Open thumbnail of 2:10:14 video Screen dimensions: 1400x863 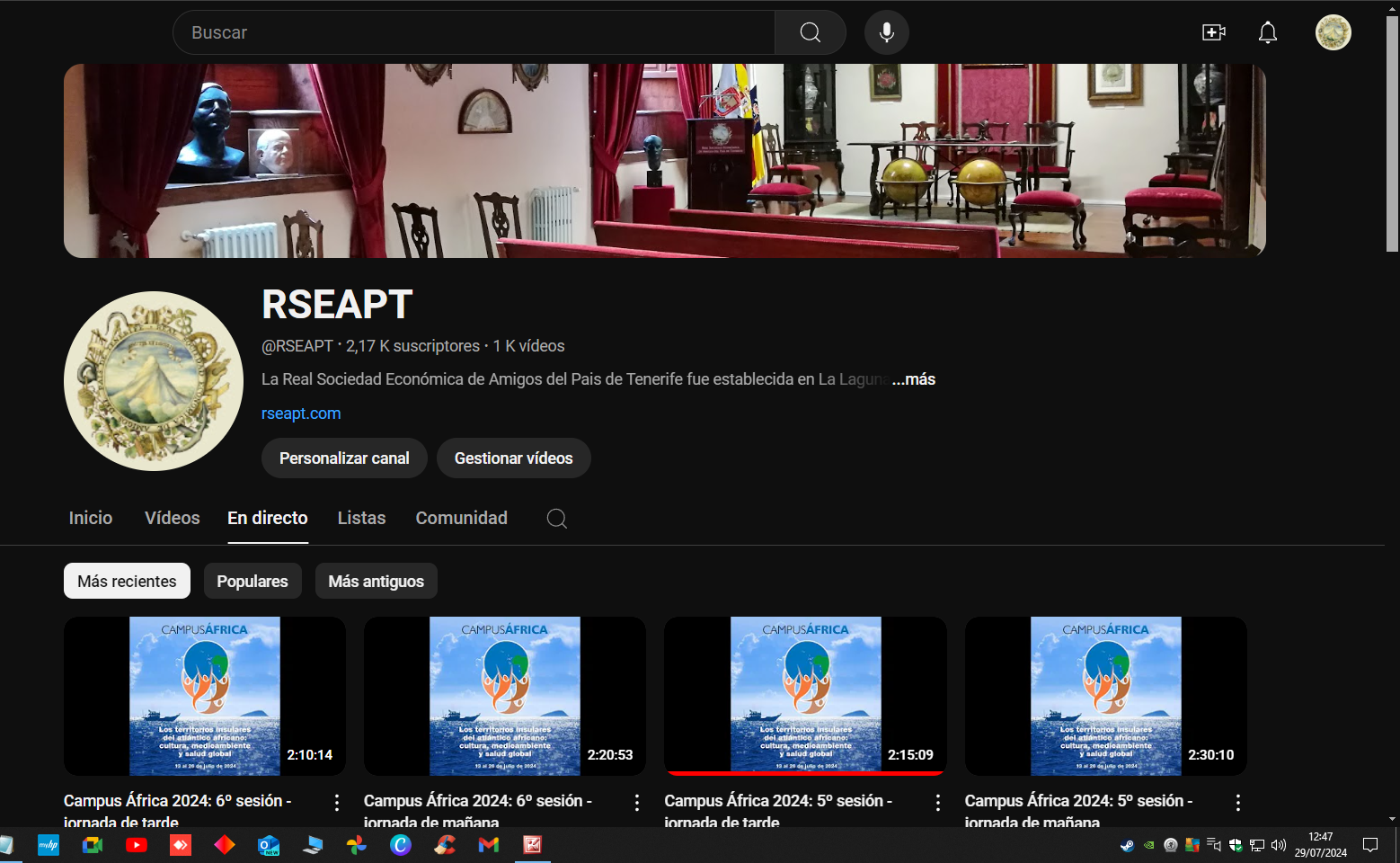click(x=205, y=696)
